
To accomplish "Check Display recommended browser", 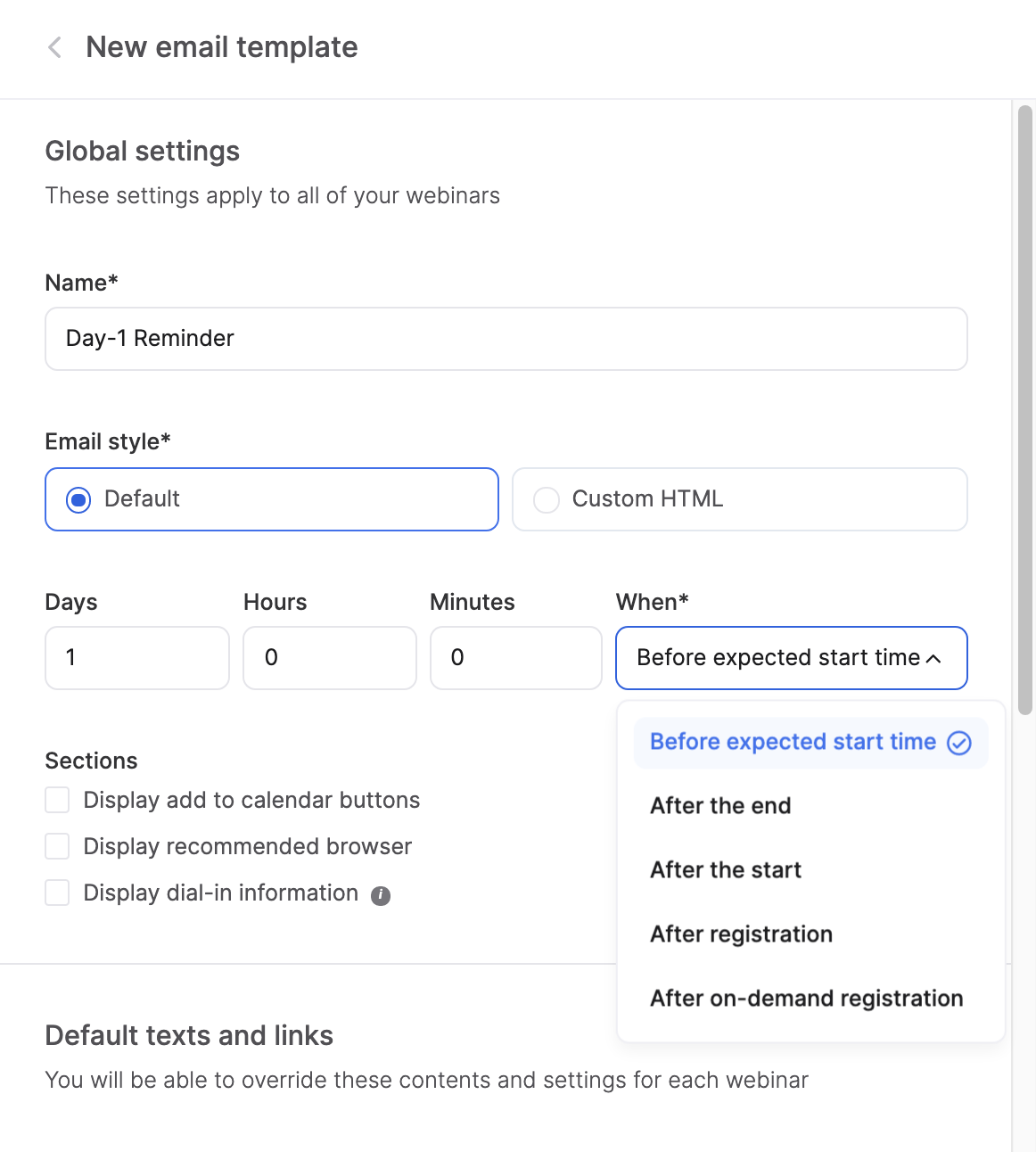I will coord(57,846).
